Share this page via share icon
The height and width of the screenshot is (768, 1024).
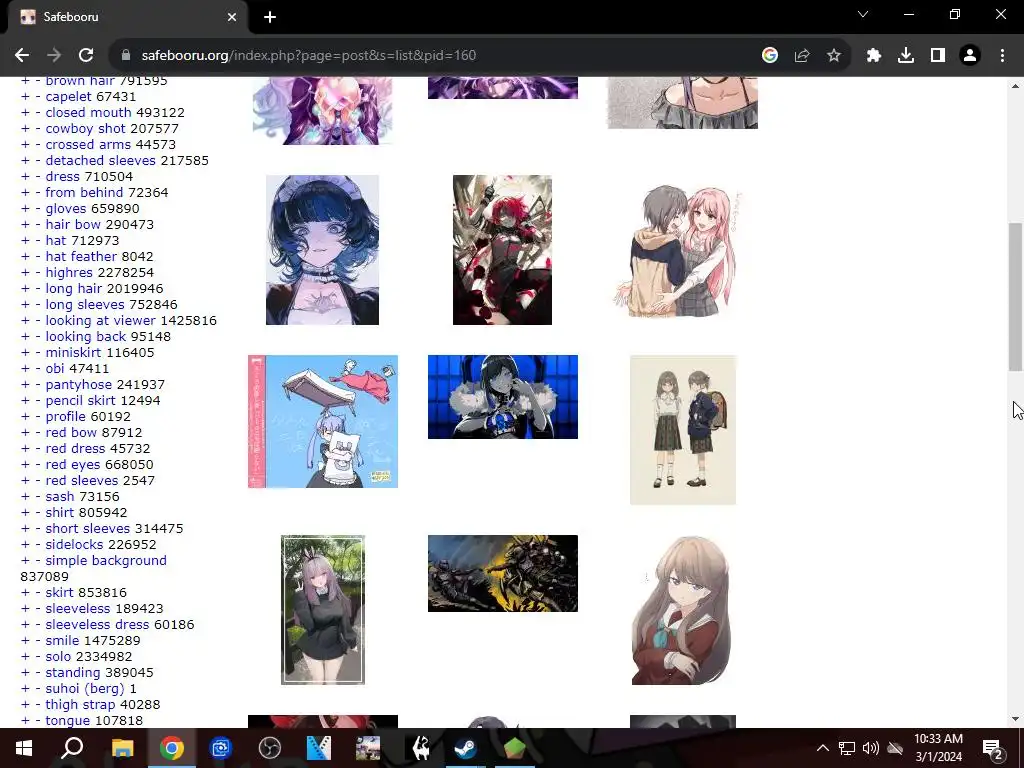[x=802, y=56]
